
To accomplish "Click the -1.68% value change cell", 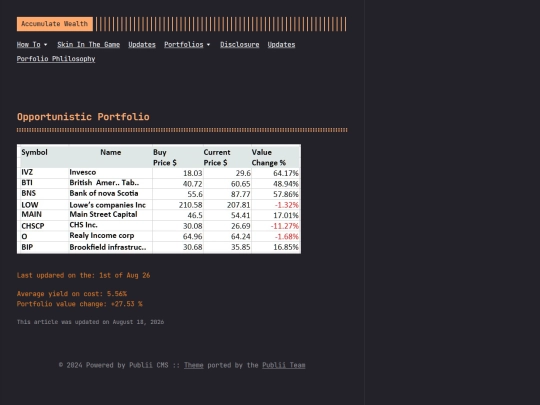I will pyautogui.click(x=287, y=237).
